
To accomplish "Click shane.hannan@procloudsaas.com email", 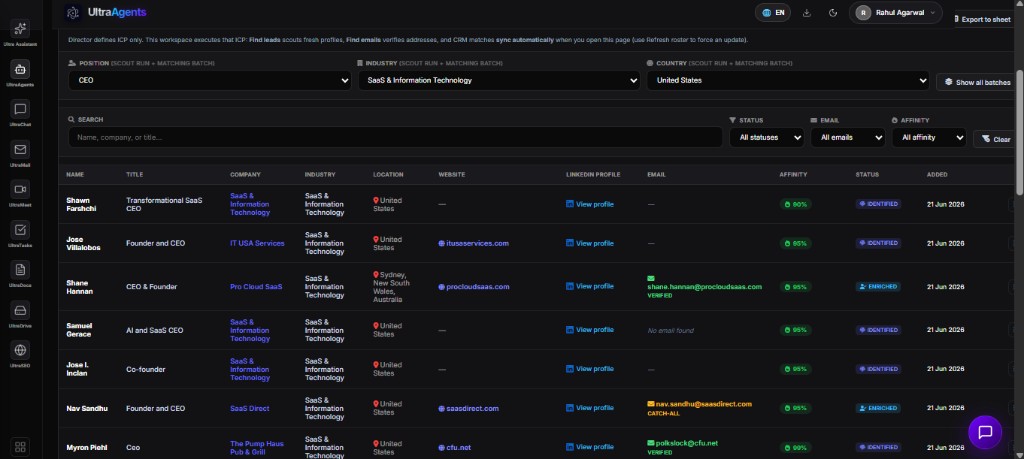I will (x=705, y=287).
